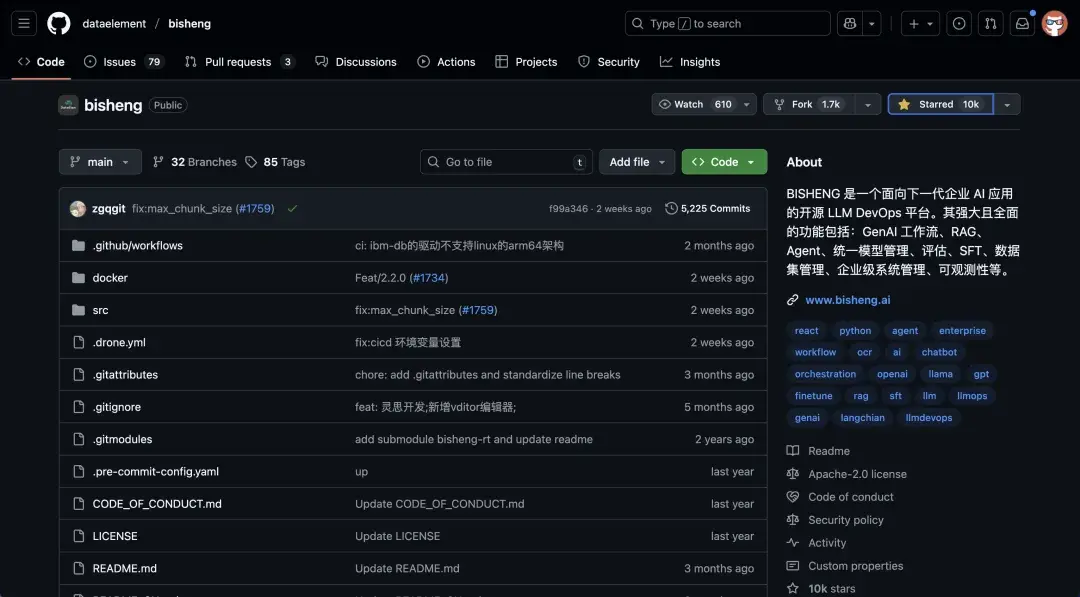View the Apache-2.0 license link
Screen dimensions: 1080x597
coord(856,473)
